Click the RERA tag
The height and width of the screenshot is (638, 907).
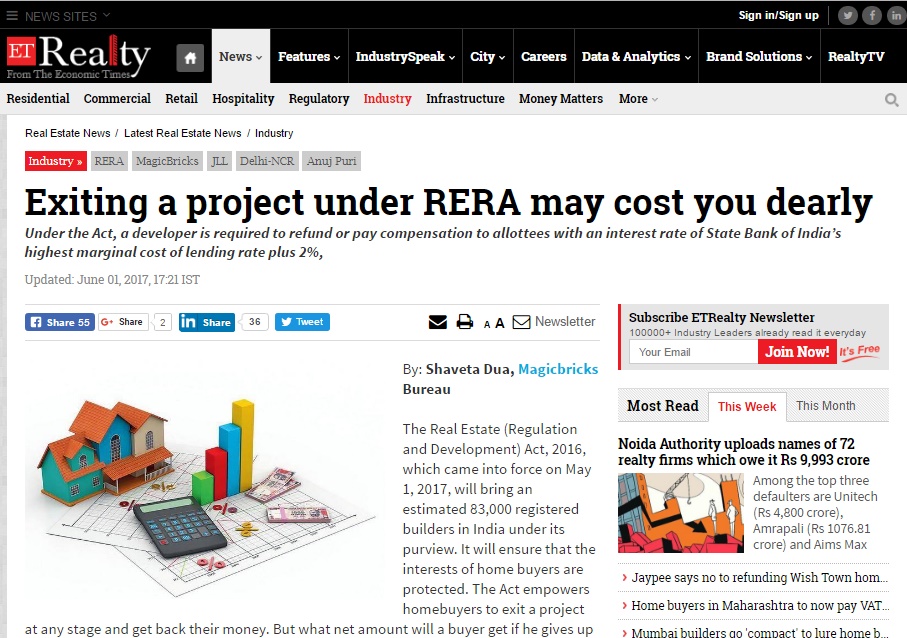point(109,161)
